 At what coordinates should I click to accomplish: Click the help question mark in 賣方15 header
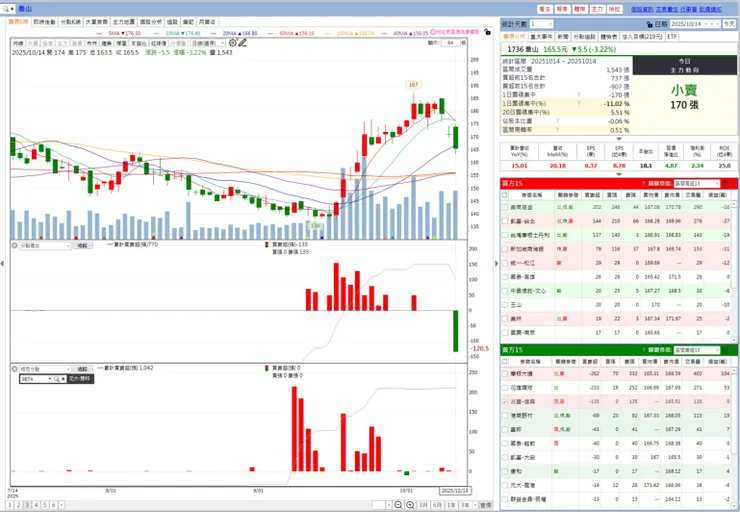tap(643, 350)
